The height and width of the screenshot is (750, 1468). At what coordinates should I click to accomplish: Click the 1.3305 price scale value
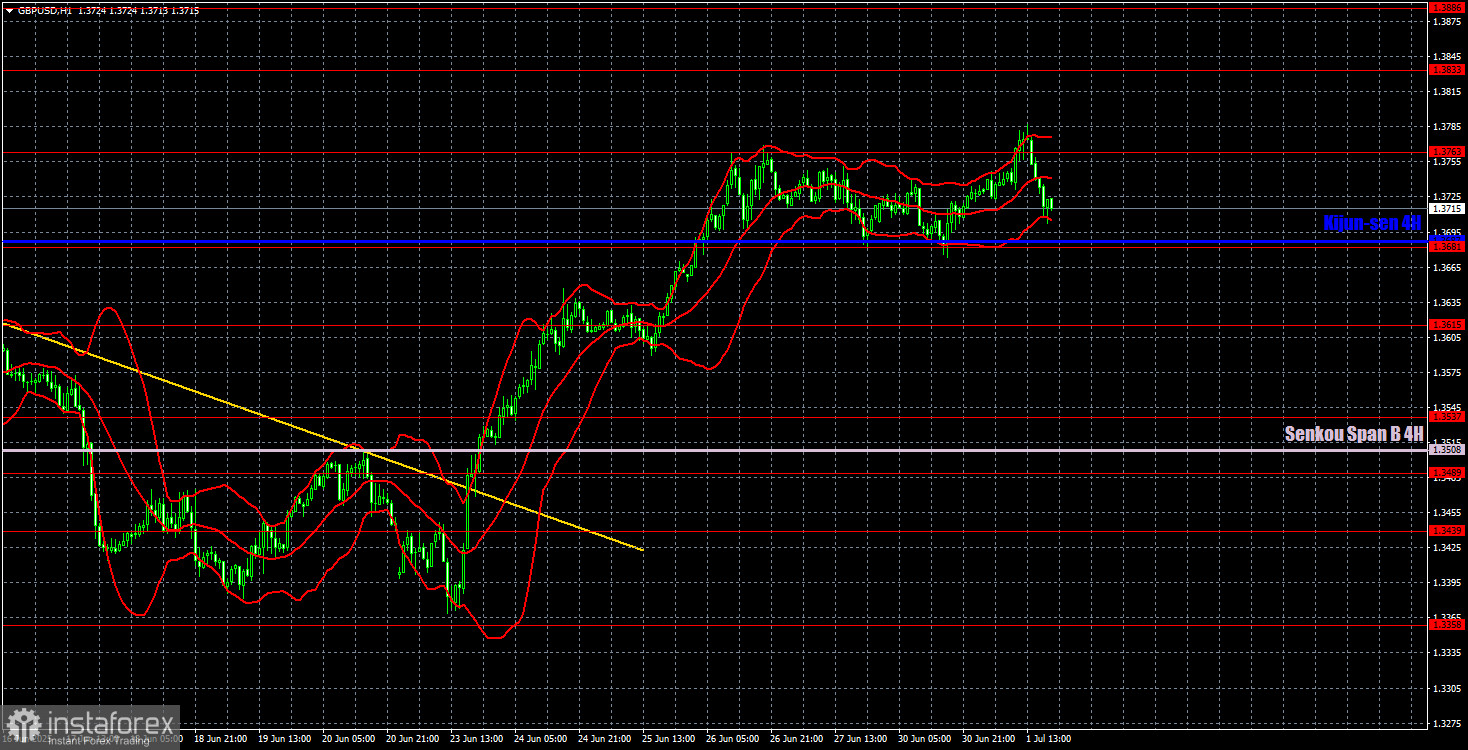point(1447,688)
